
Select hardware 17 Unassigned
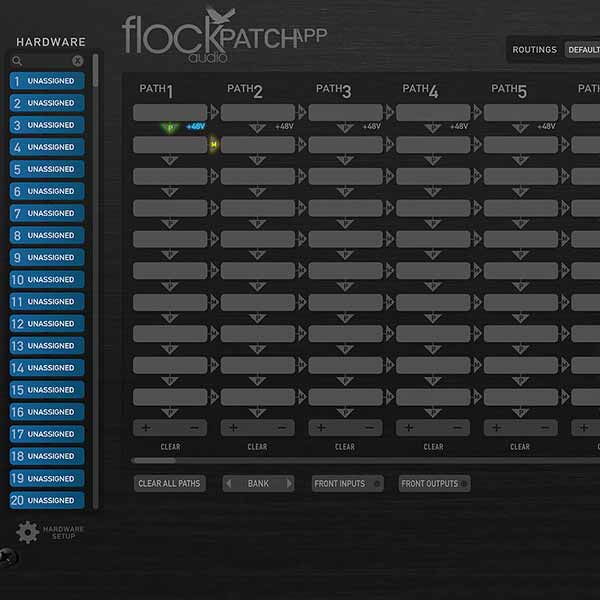(x=47, y=434)
